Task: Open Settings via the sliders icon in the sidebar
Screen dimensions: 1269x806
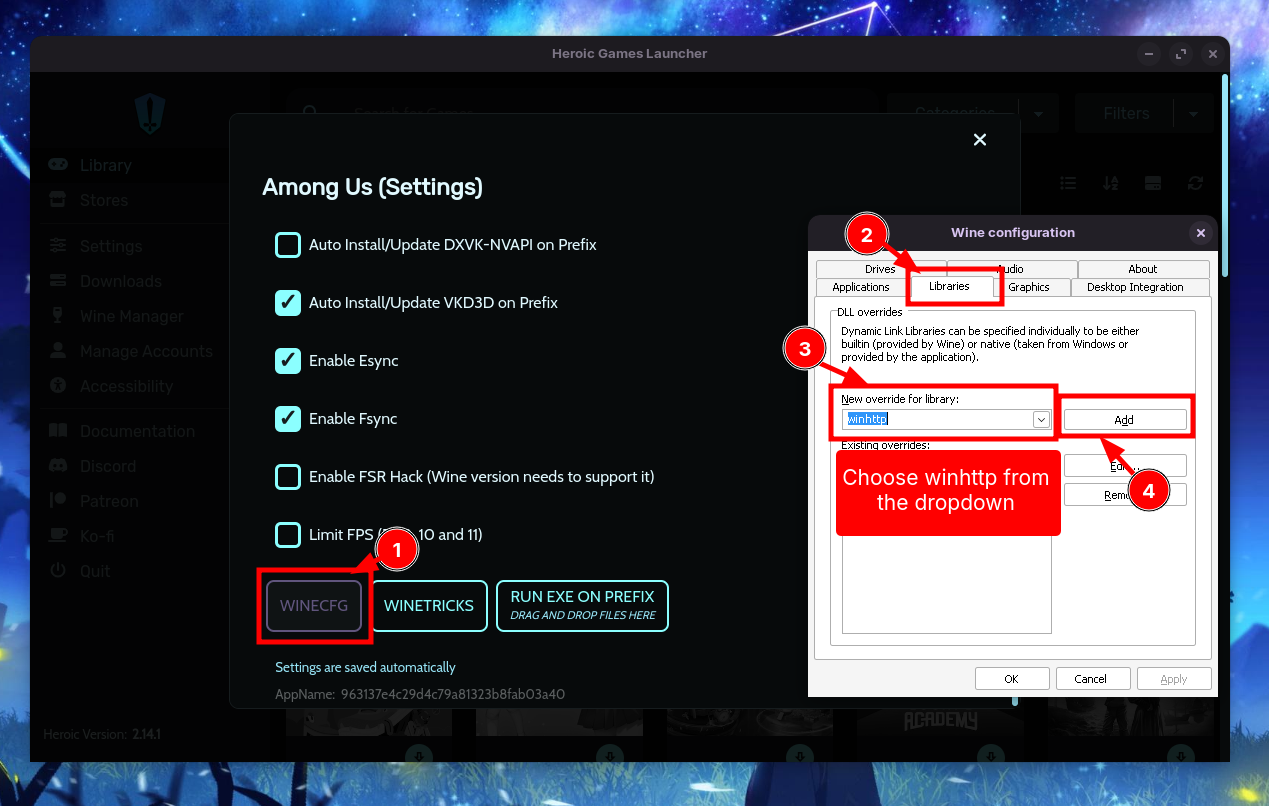Action: tap(59, 246)
